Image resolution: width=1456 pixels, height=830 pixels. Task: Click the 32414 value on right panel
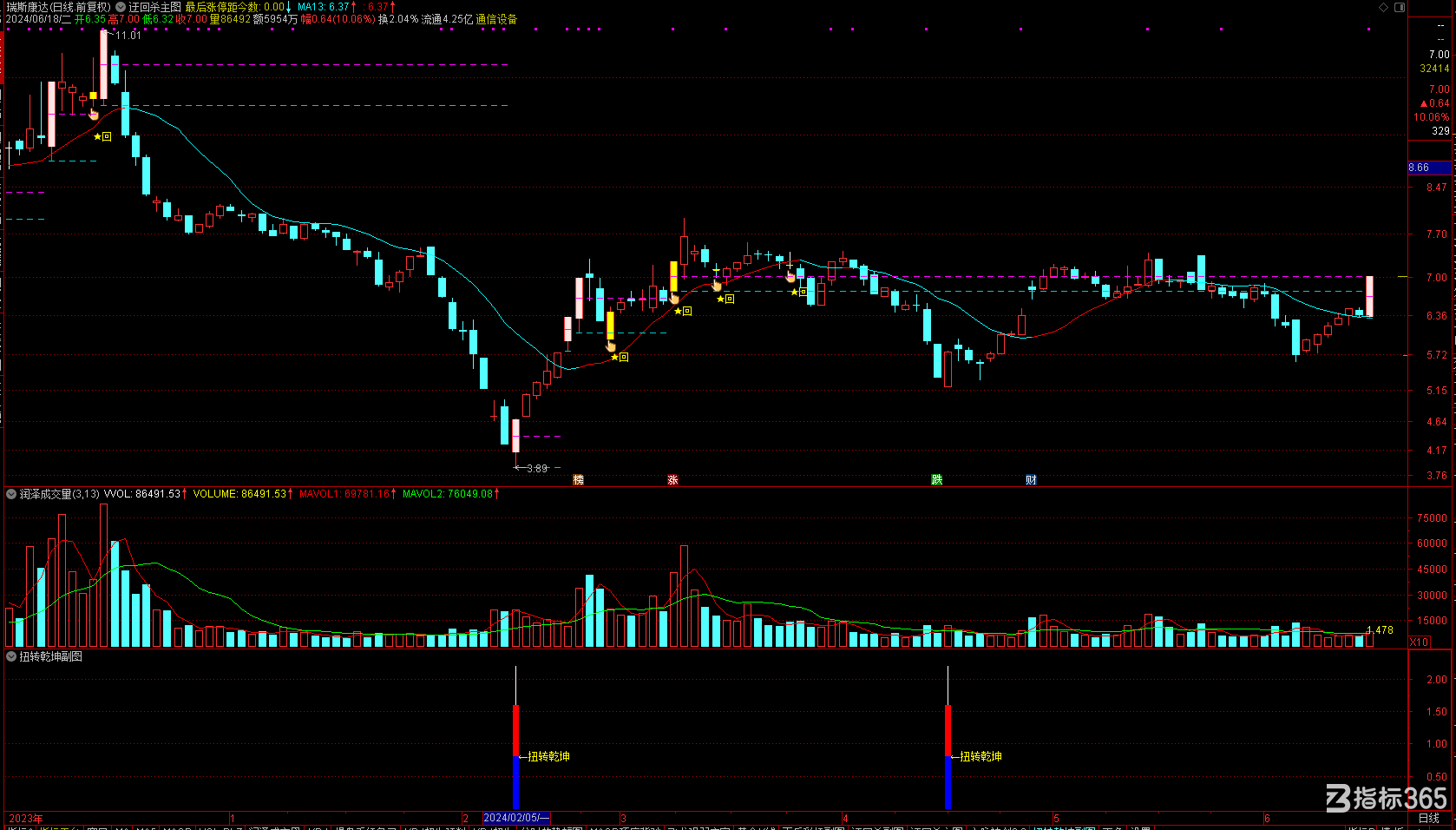pos(1434,69)
